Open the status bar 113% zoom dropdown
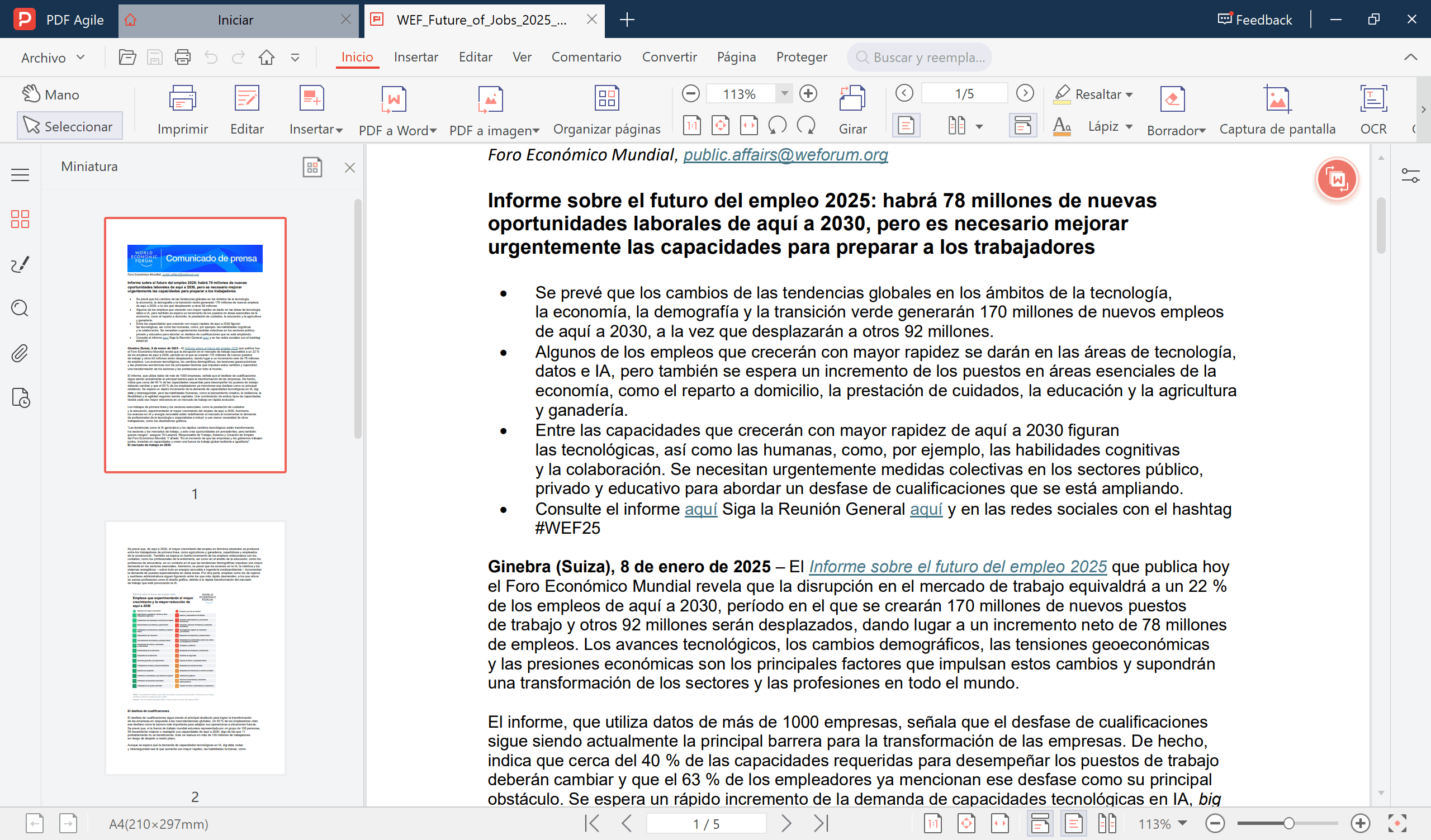This screenshot has width=1431, height=840. click(x=1183, y=823)
